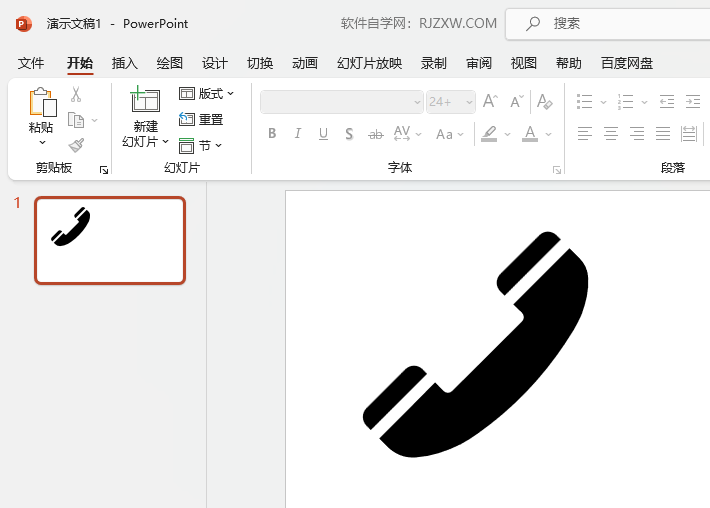This screenshot has height=508, width=710.
Task: Activate the Format Painter brush icon
Action: coord(76,145)
